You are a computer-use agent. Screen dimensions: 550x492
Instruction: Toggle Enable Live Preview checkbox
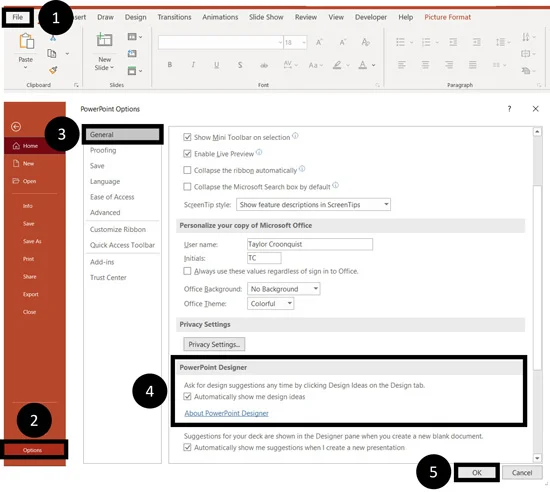point(187,154)
